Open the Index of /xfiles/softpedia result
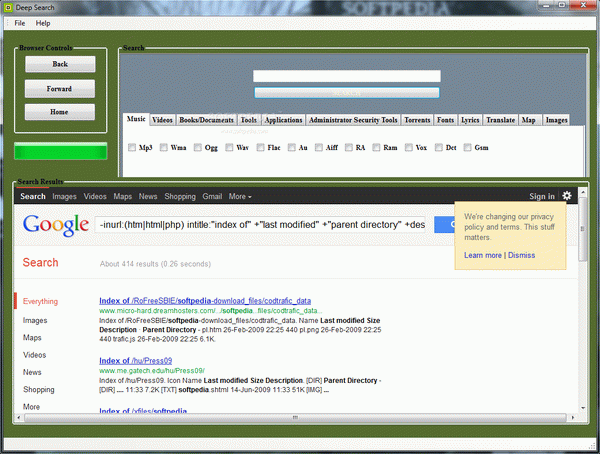The width and height of the screenshot is (600, 454). click(143, 410)
